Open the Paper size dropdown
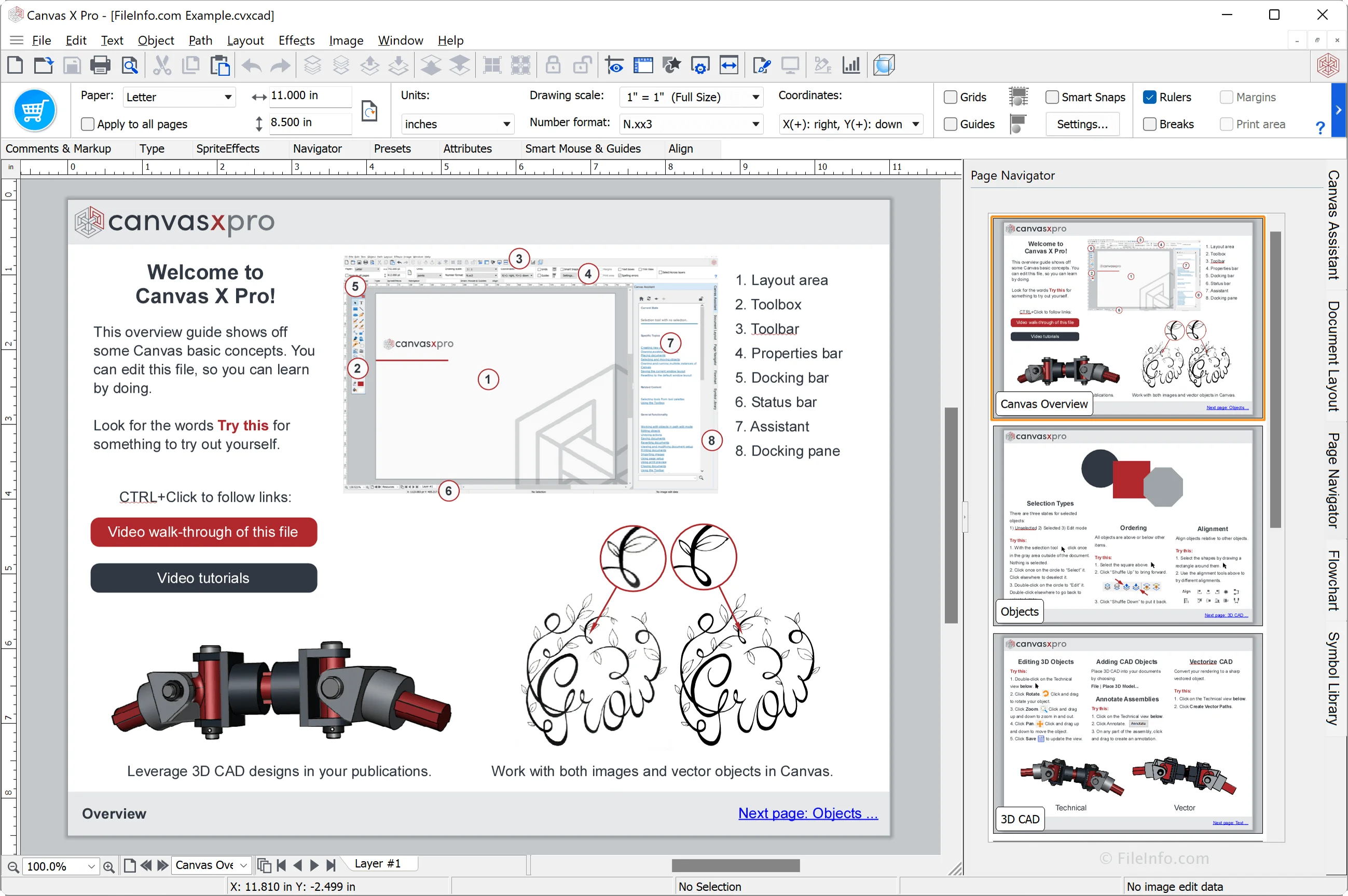 [227, 97]
